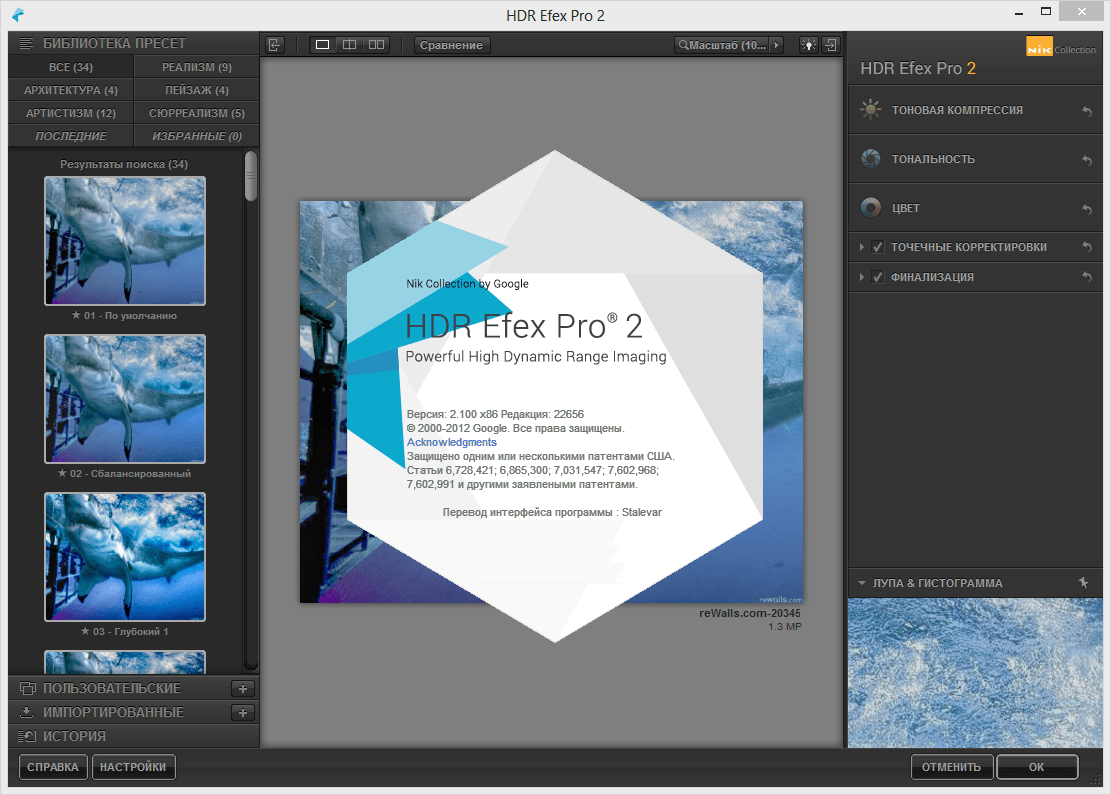1111x795 pixels.
Task: Click the light bulb background color icon
Action: (x=808, y=45)
